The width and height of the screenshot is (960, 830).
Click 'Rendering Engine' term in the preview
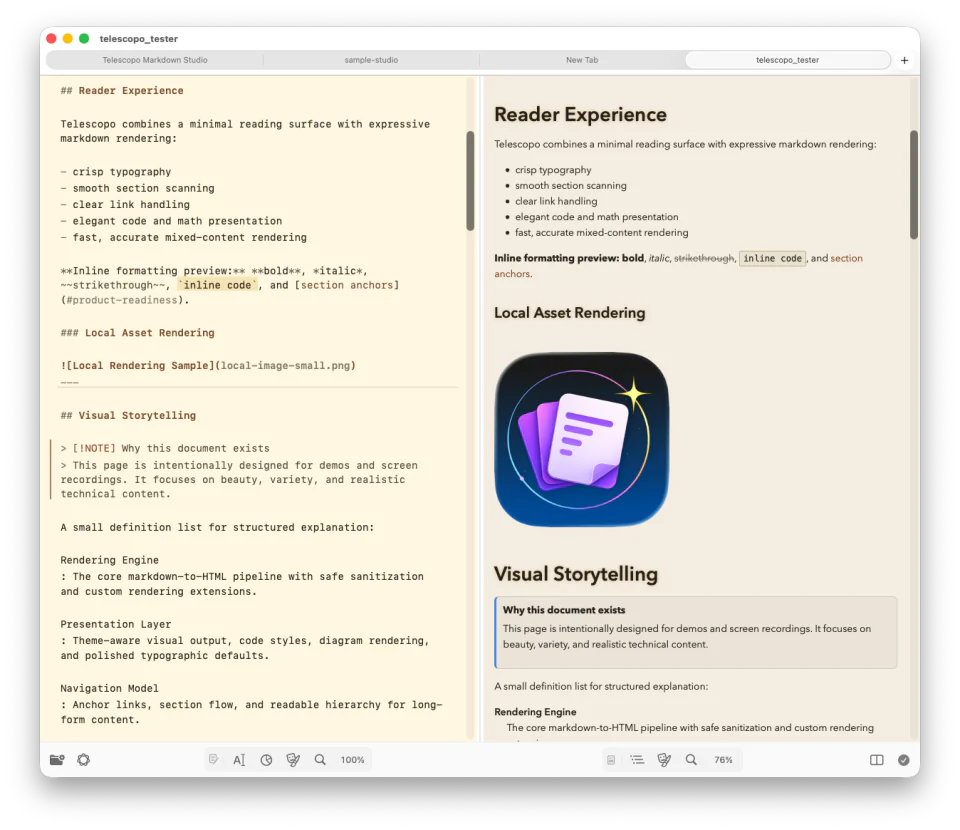(x=535, y=712)
